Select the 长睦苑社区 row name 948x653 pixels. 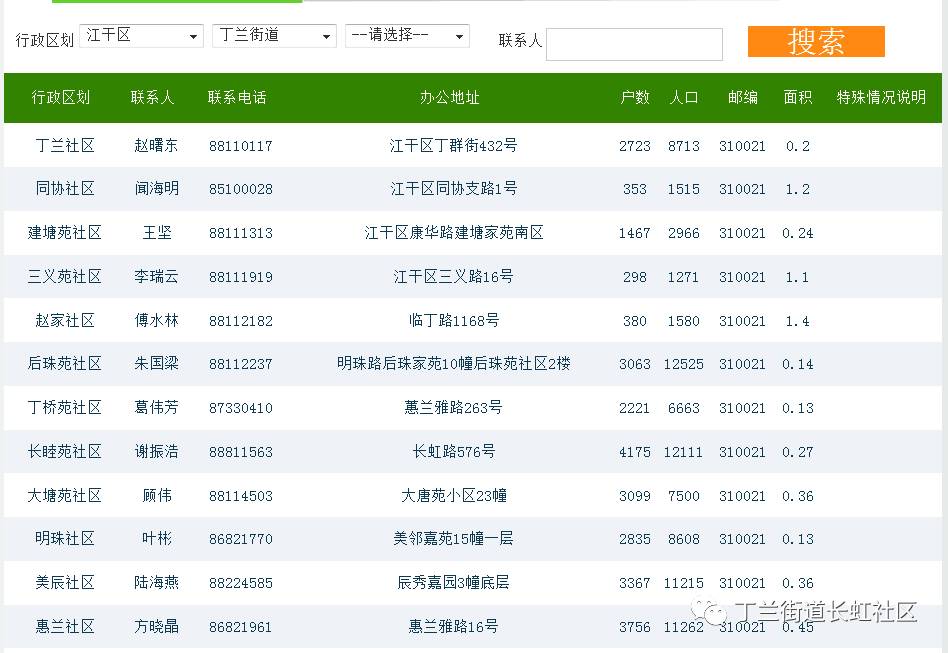[65, 452]
